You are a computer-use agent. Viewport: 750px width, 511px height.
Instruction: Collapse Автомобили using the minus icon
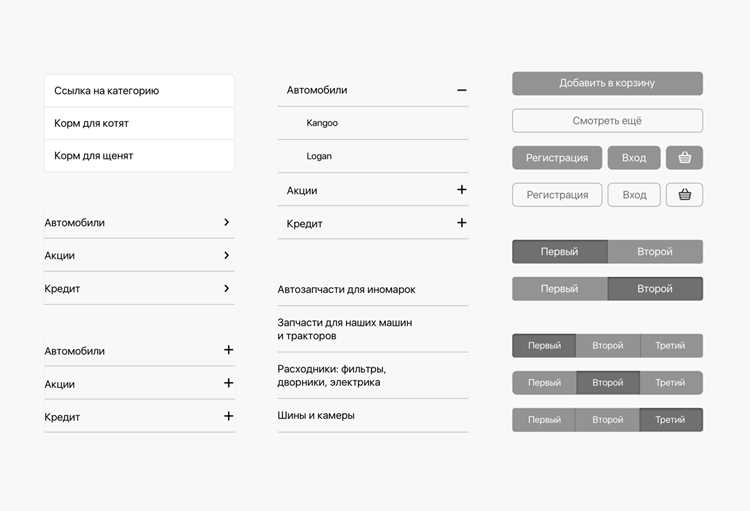click(x=462, y=90)
